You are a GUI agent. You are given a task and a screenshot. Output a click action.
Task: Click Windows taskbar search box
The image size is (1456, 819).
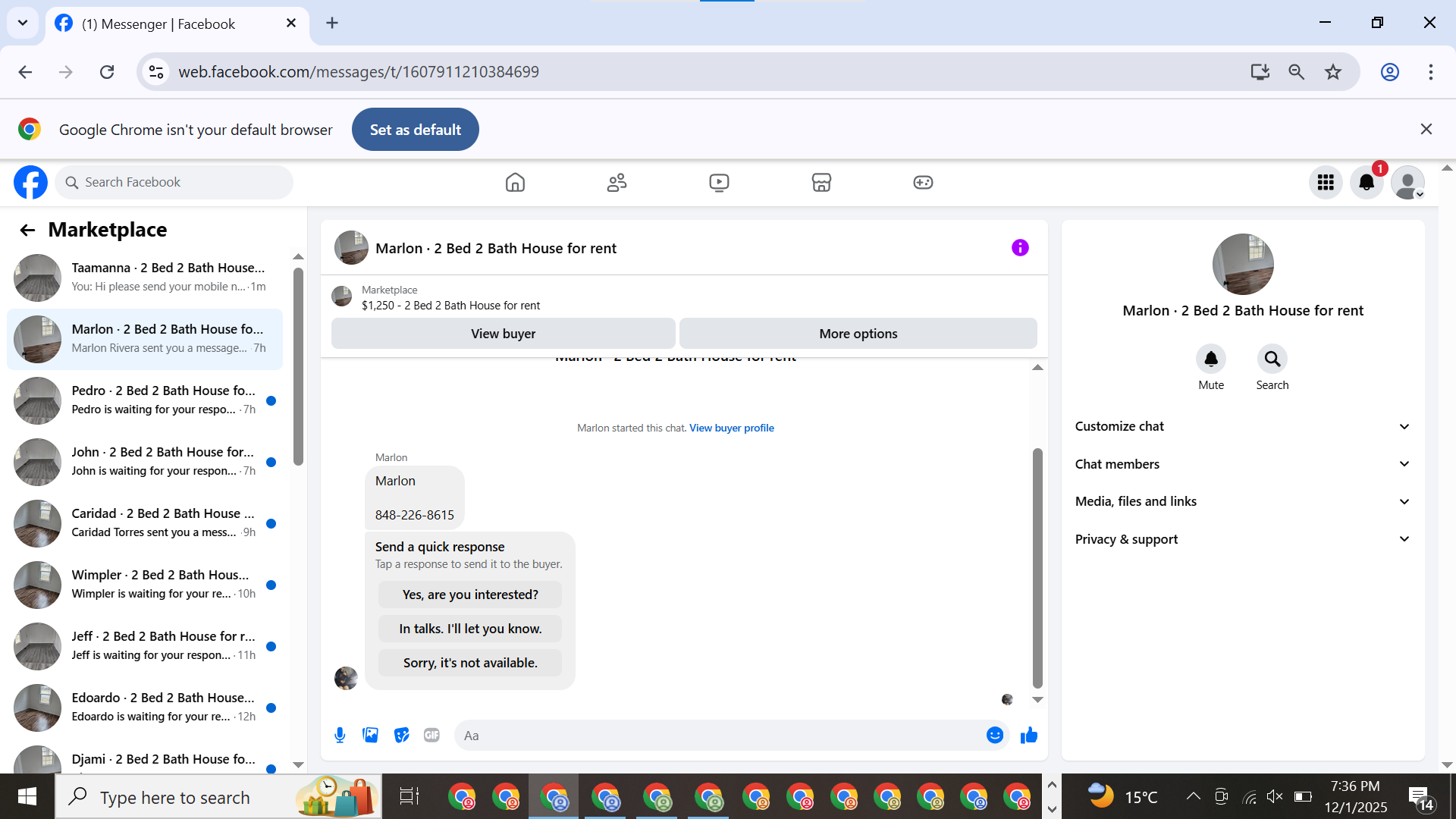(x=218, y=796)
